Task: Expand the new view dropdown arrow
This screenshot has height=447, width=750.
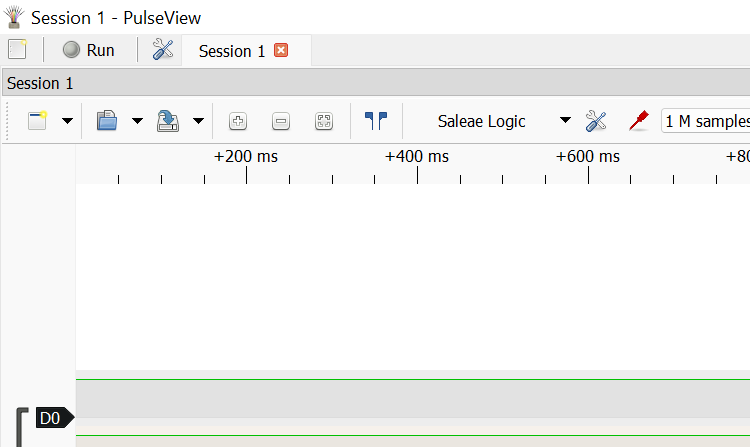Action: (67, 121)
